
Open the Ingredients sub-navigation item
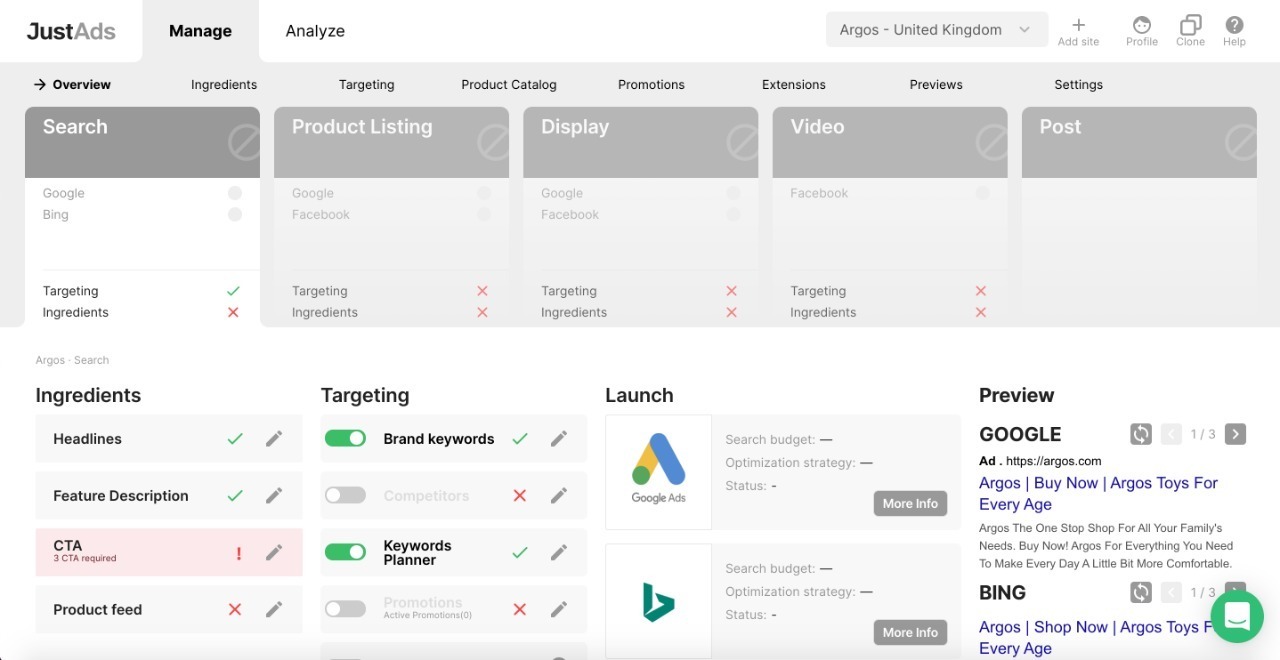point(224,85)
